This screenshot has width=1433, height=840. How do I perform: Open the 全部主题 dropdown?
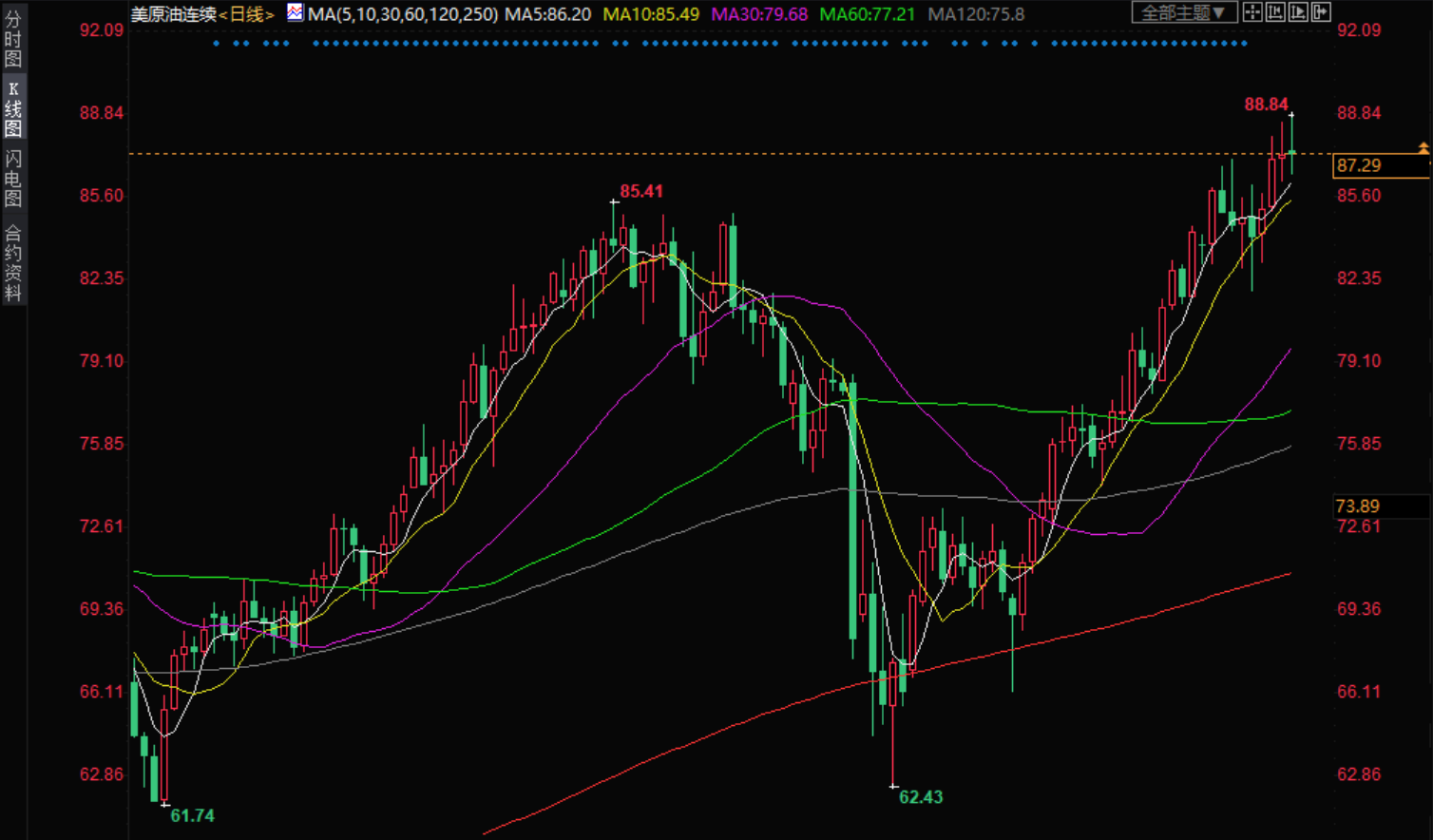click(1183, 12)
